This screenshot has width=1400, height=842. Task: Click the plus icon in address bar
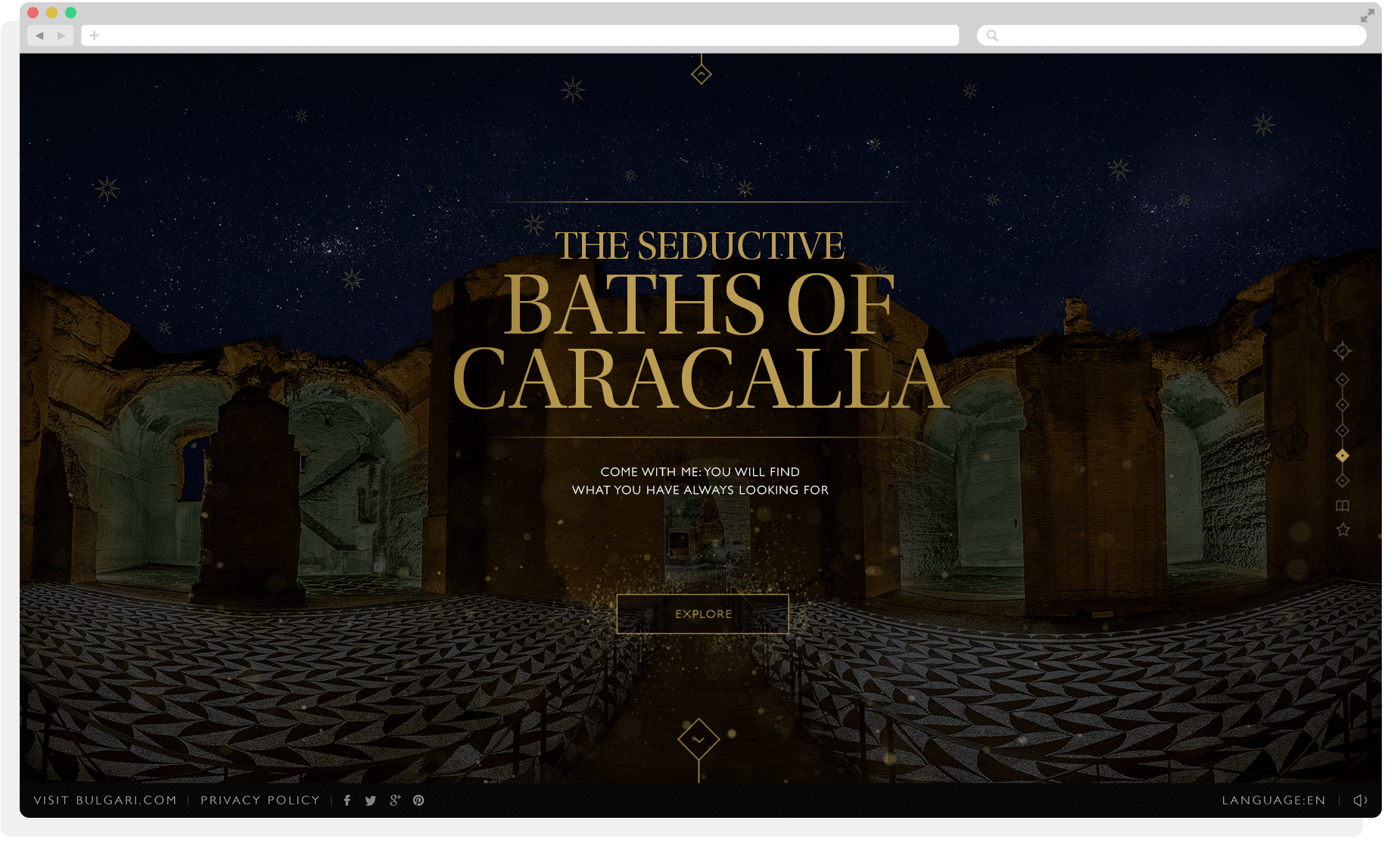95,36
